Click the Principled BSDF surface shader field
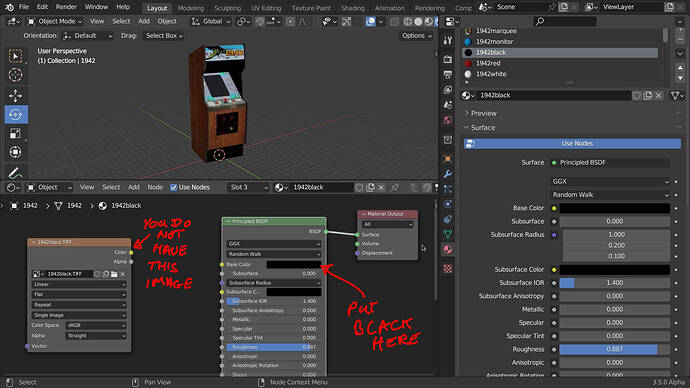Viewport: 690px width, 388px height. coord(610,162)
